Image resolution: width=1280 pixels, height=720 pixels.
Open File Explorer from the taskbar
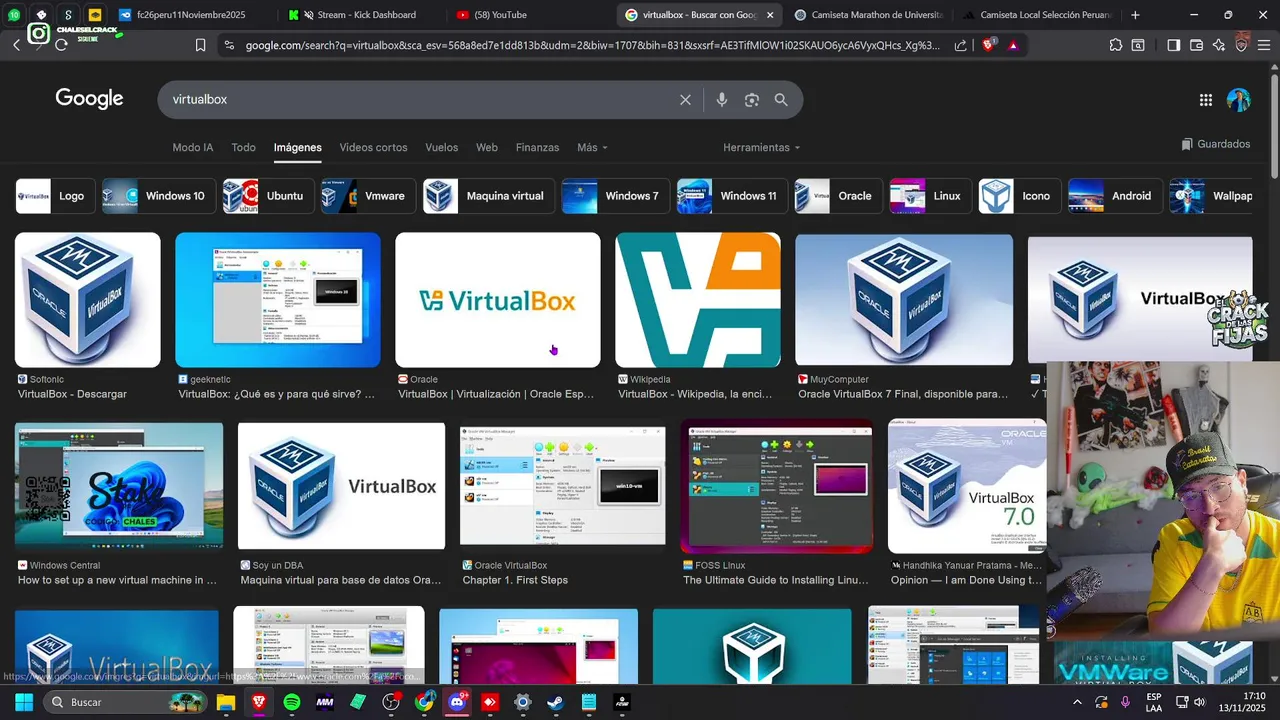click(x=226, y=702)
